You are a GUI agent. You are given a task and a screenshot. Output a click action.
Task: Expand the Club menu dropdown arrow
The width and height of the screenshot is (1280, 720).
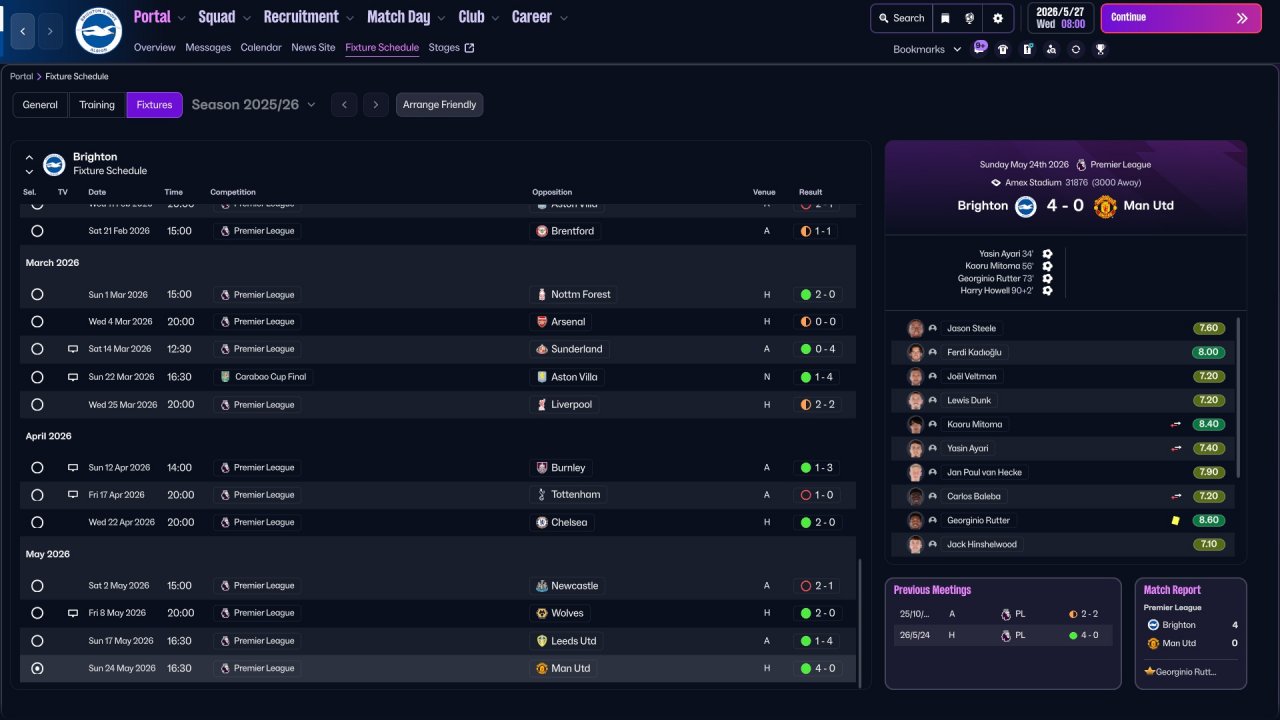point(495,18)
